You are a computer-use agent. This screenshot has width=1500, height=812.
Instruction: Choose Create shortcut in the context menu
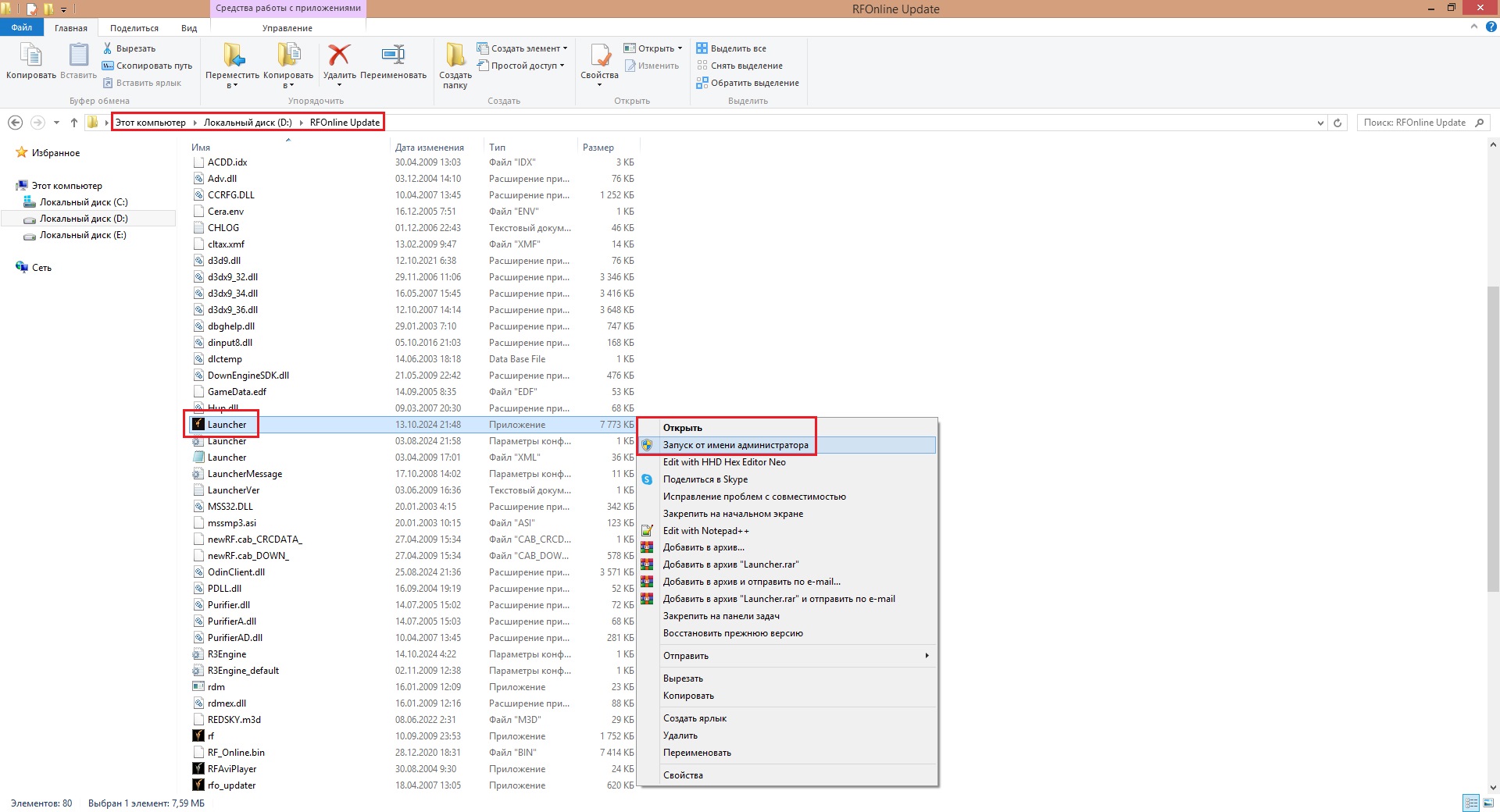pos(695,718)
